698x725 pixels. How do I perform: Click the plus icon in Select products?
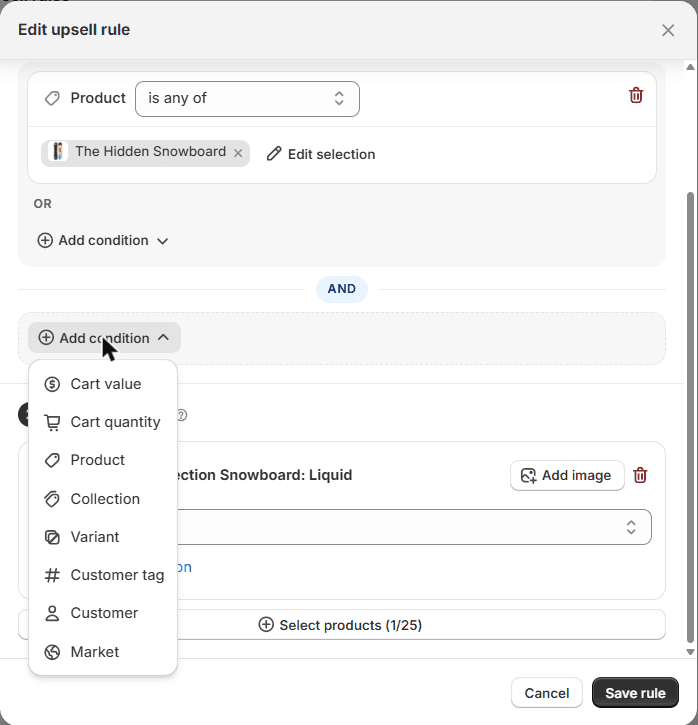(266, 624)
